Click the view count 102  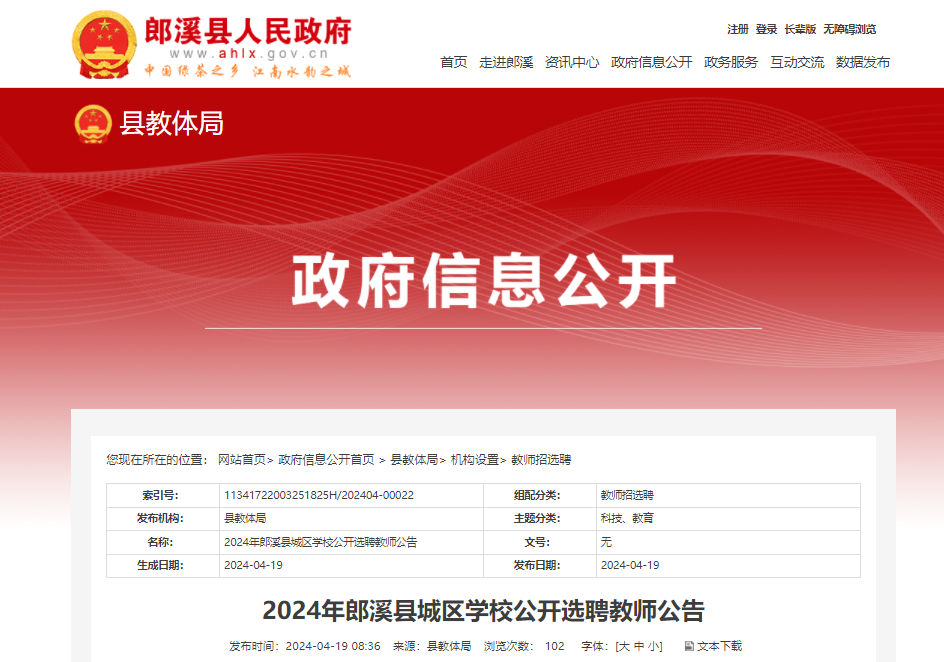[x=554, y=646]
